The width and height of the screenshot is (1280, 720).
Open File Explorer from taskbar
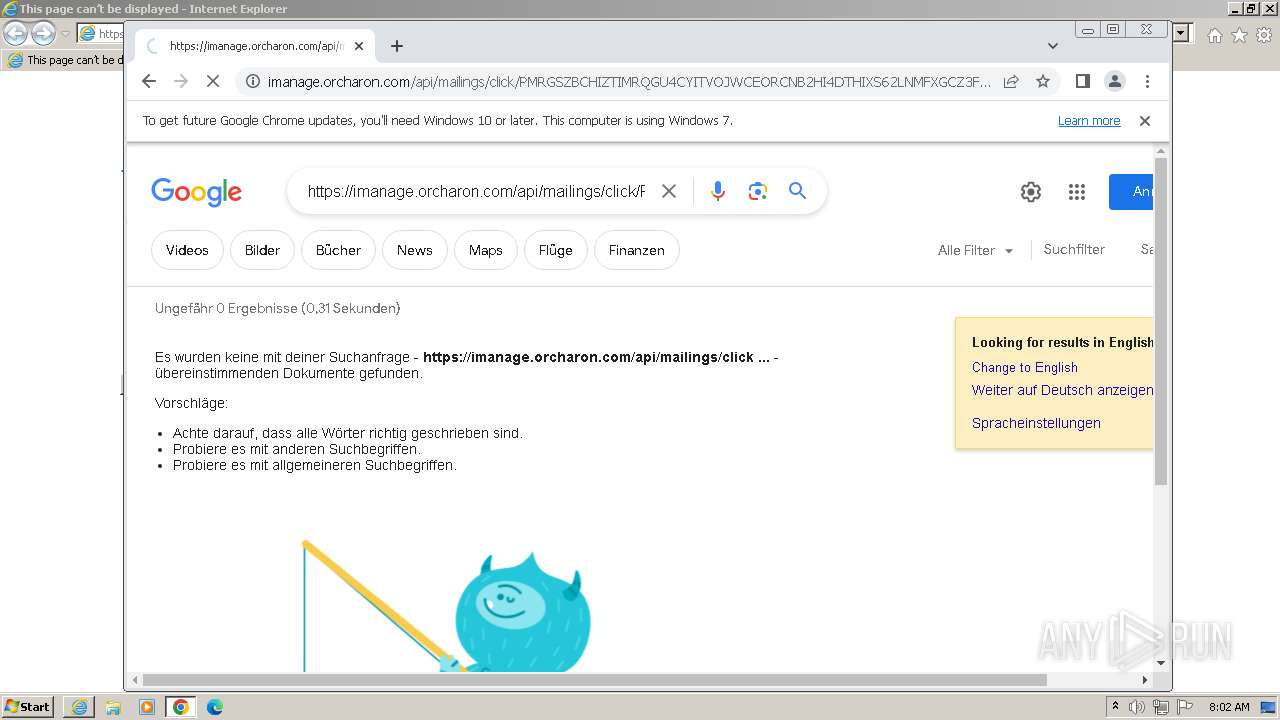point(113,707)
